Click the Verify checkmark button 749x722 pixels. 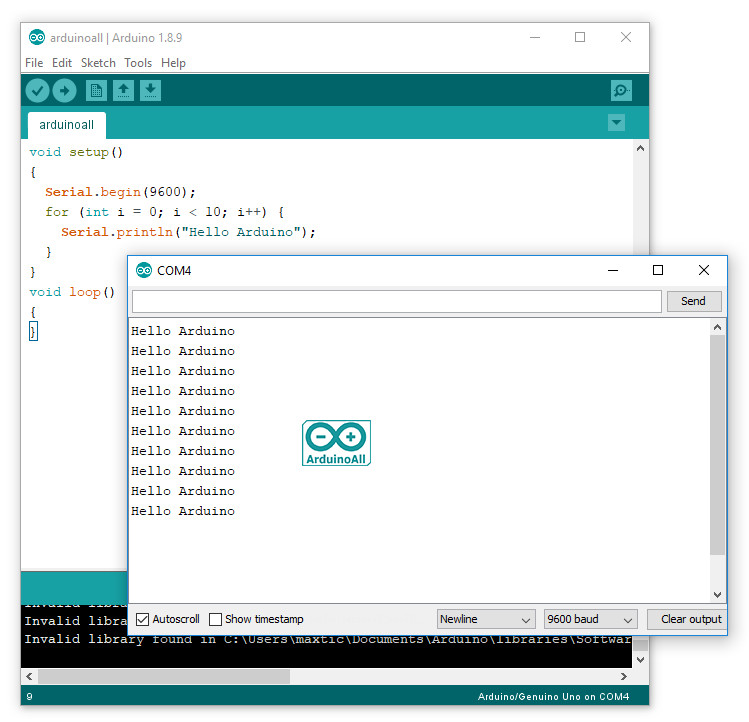coord(37,90)
